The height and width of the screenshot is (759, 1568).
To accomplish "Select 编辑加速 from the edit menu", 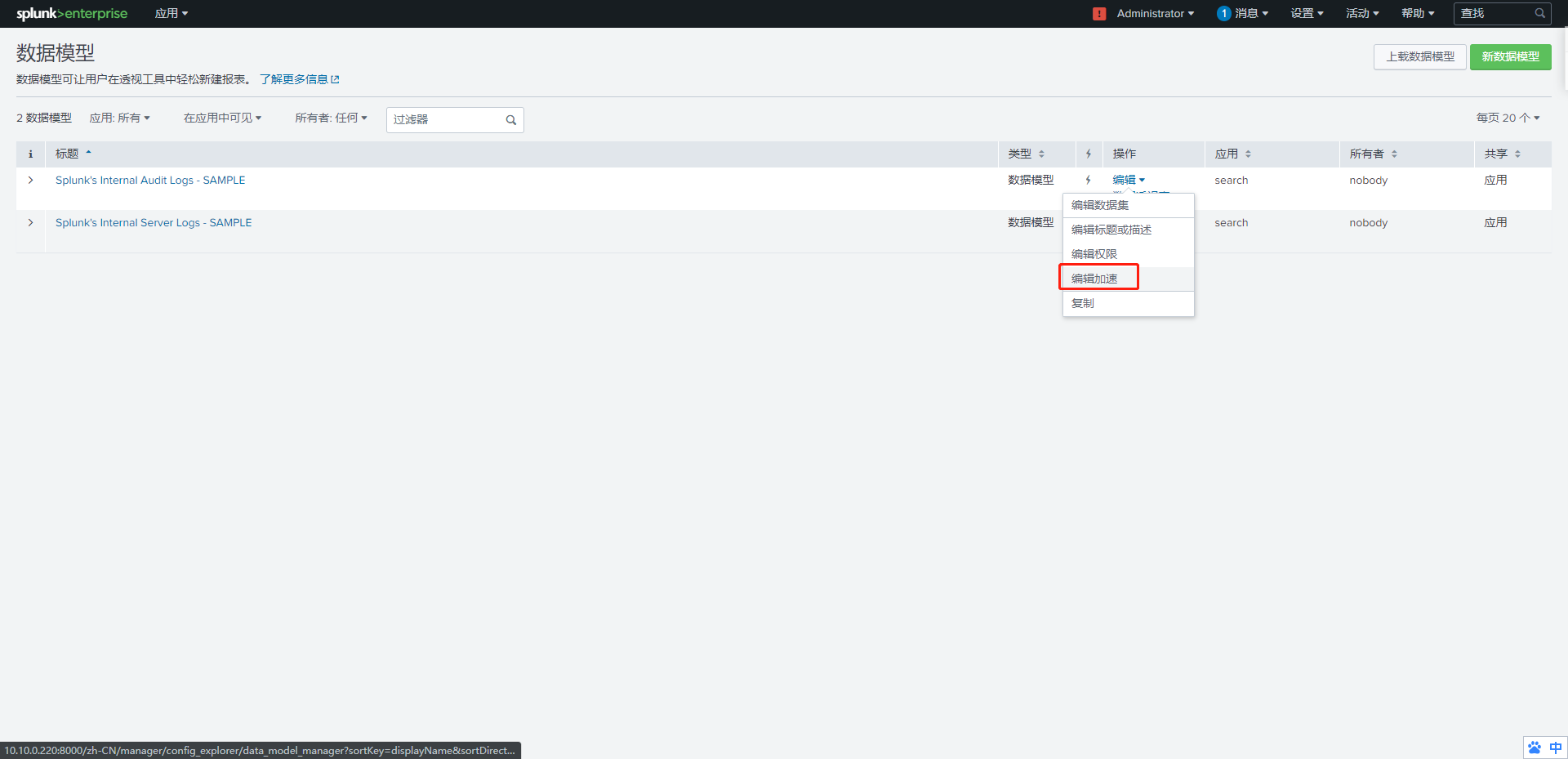I will (x=1094, y=279).
